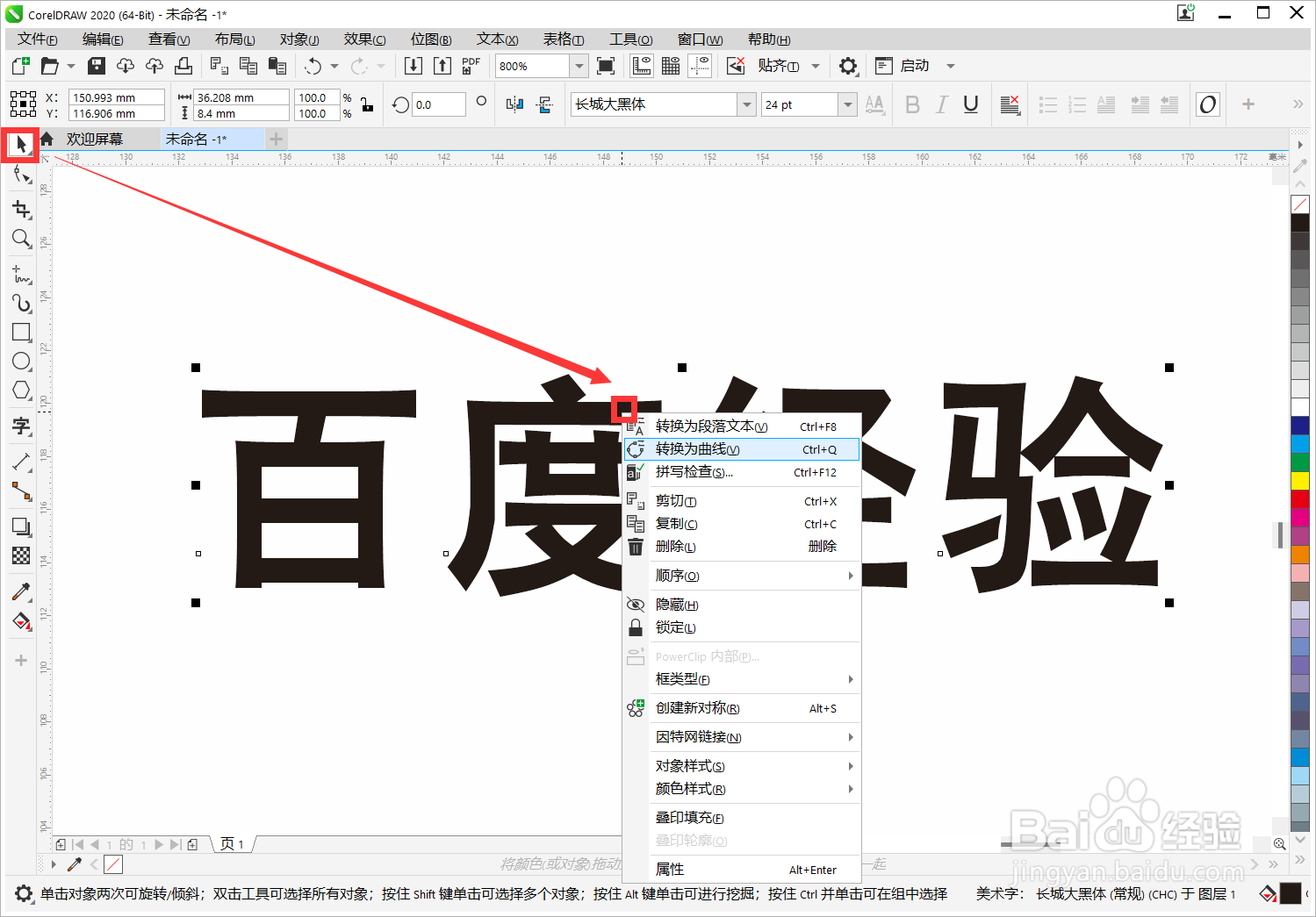Select the Freehand drawing tool
The width and height of the screenshot is (1316, 917).
[x=21, y=275]
